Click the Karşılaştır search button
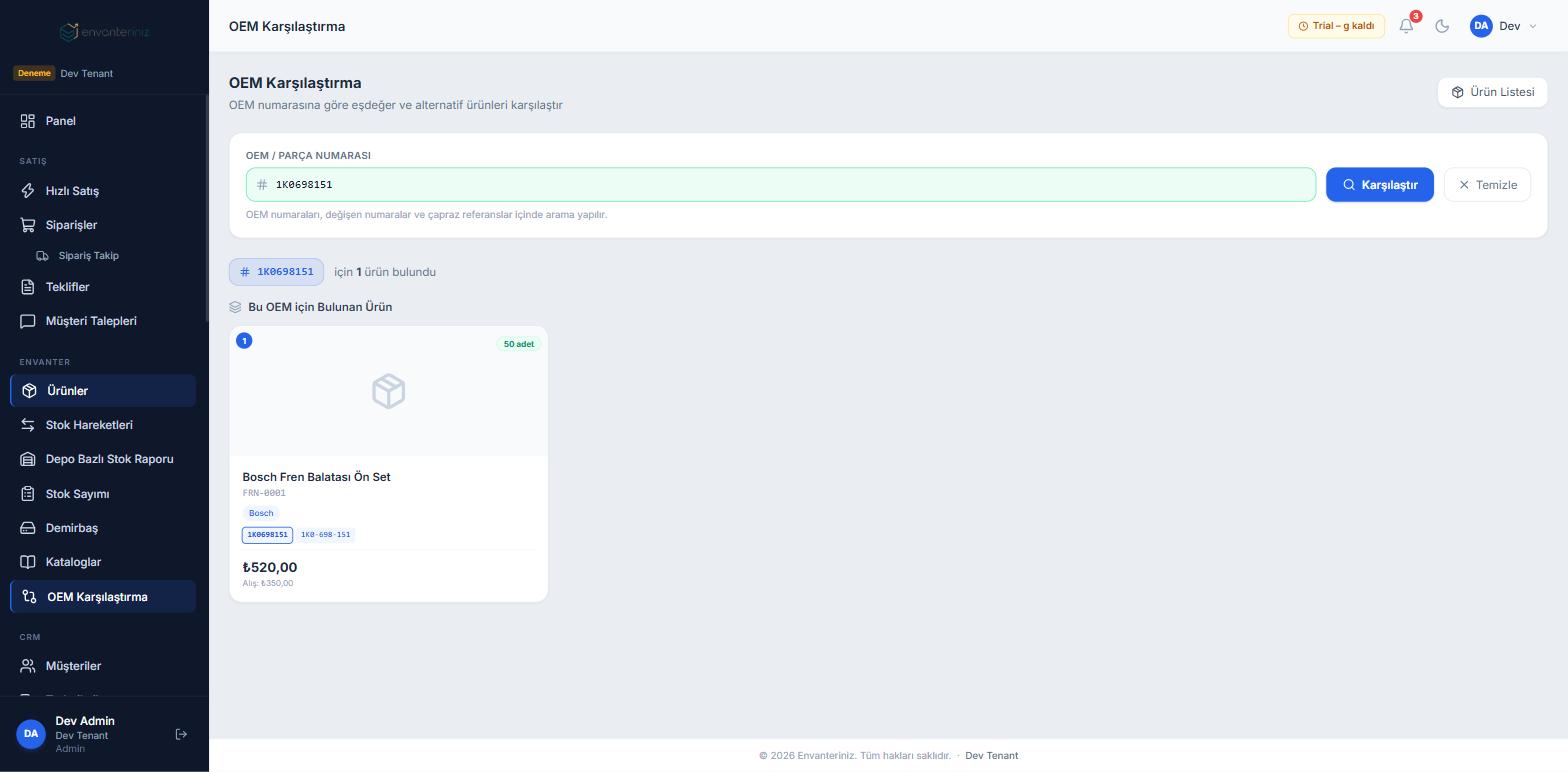1568x772 pixels. pos(1379,185)
